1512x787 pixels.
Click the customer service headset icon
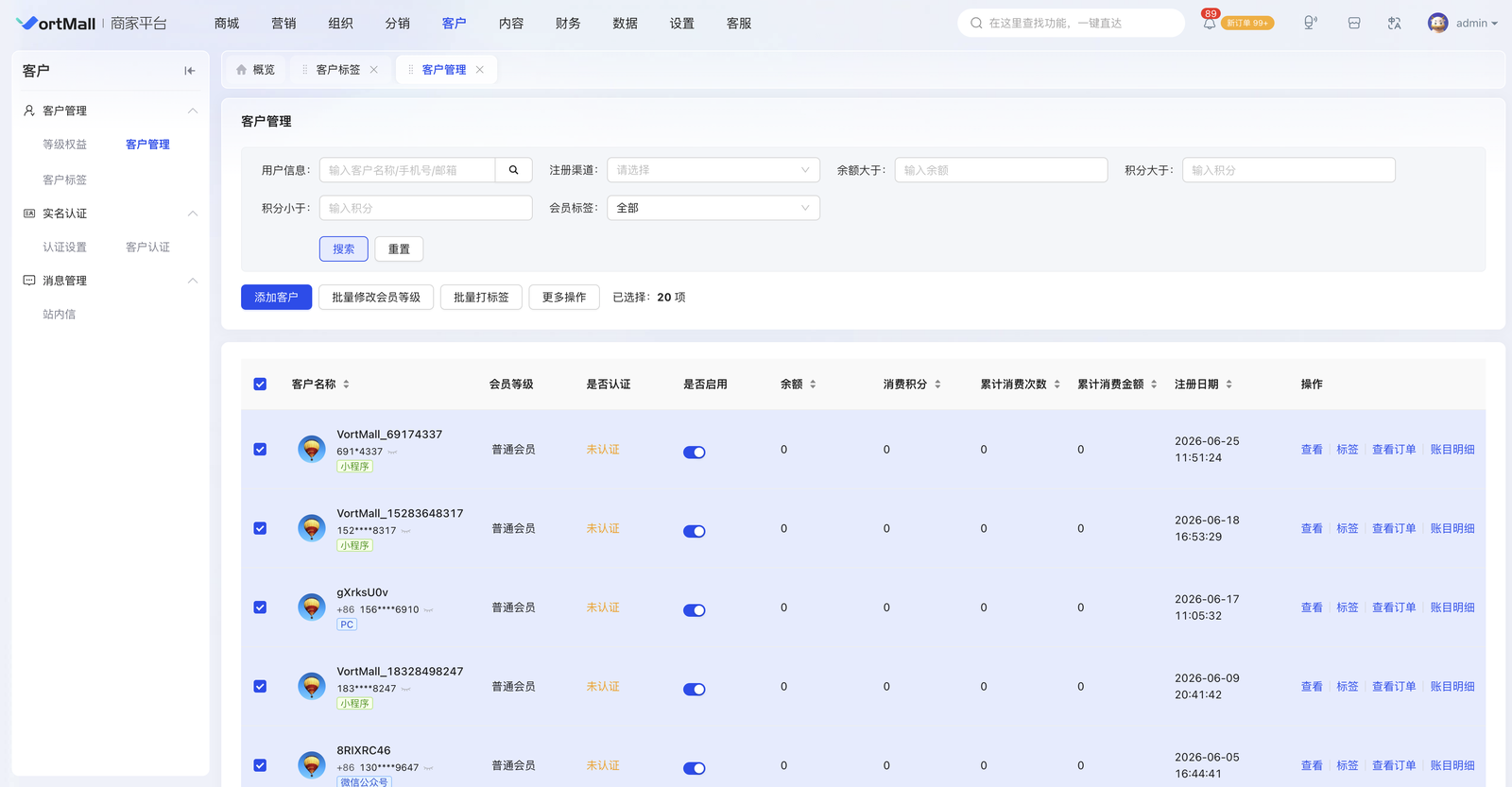1311,24
